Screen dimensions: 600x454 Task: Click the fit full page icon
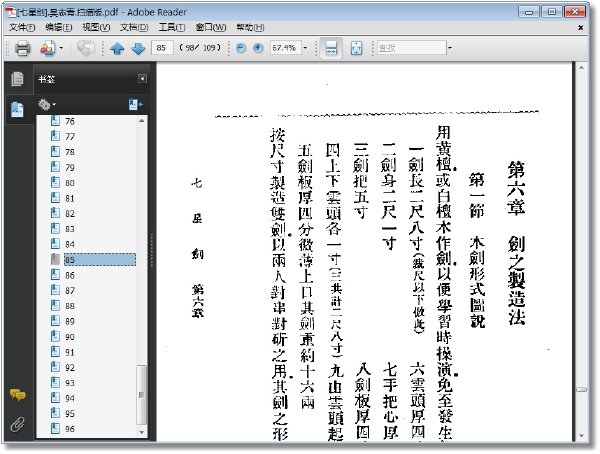(x=356, y=48)
